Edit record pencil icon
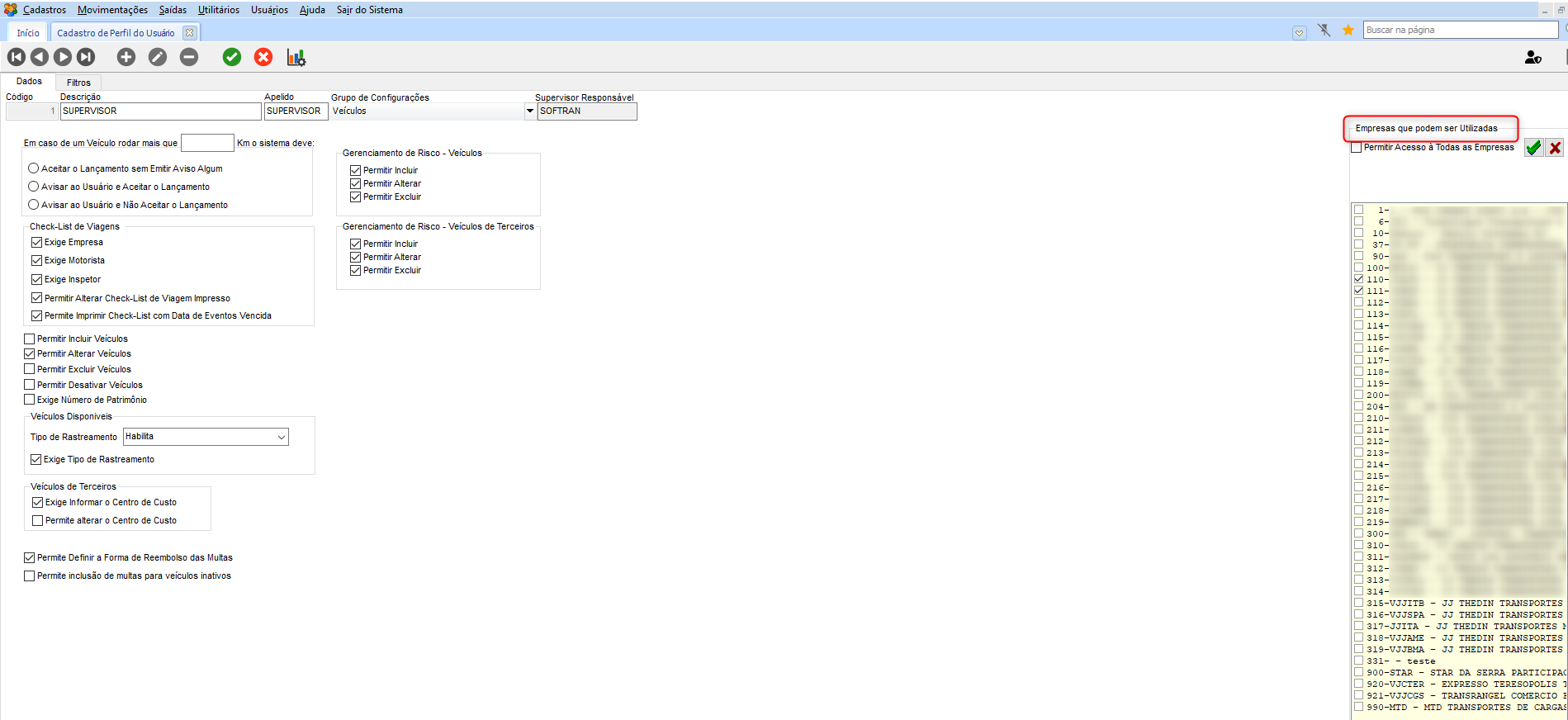 [x=158, y=57]
